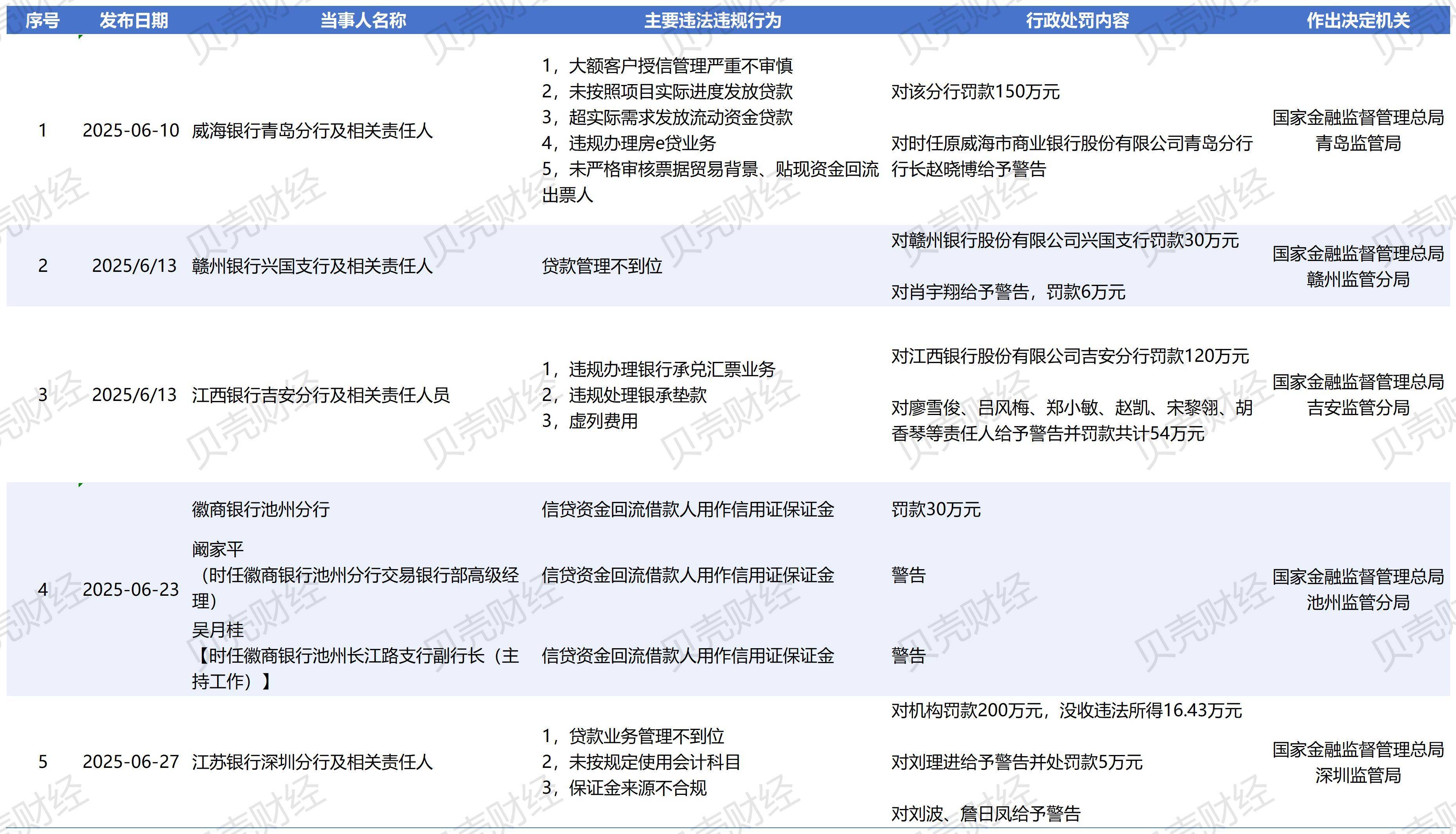Click violation line 虚列费用

coord(590,421)
